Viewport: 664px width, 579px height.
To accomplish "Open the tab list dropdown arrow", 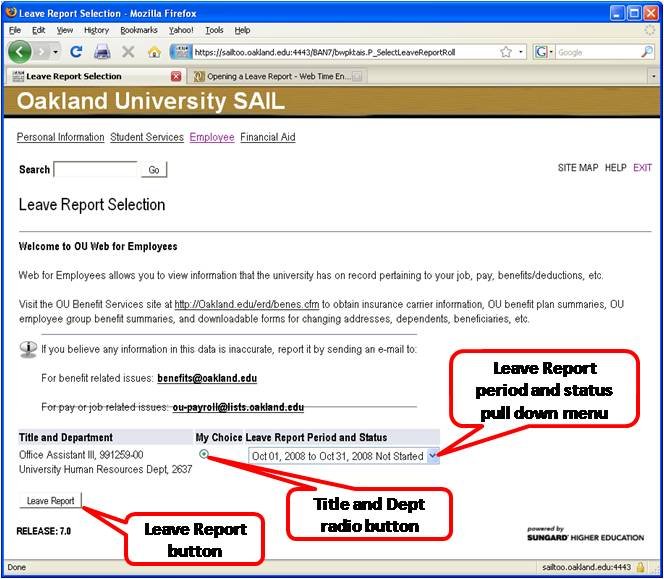I will click(653, 76).
